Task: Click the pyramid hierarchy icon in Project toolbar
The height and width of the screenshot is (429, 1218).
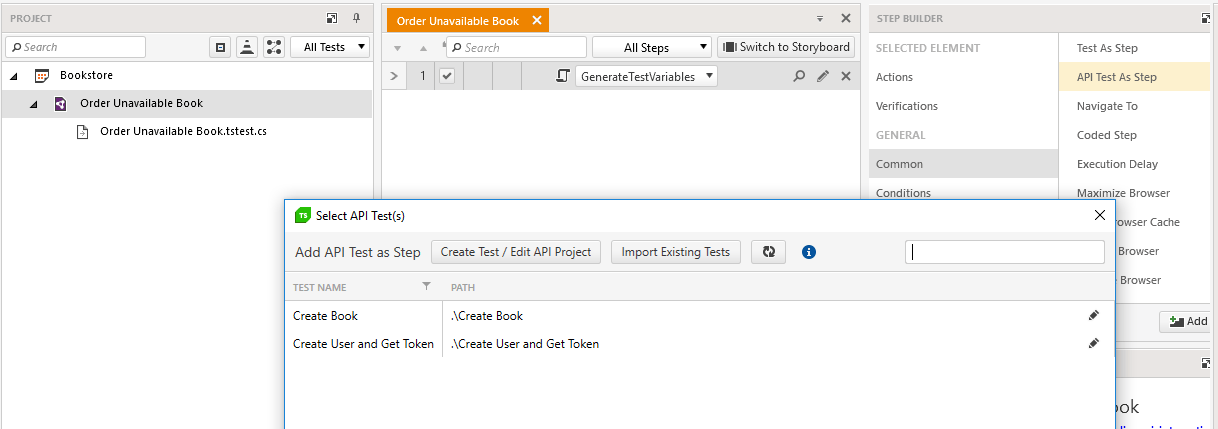Action: (x=246, y=47)
